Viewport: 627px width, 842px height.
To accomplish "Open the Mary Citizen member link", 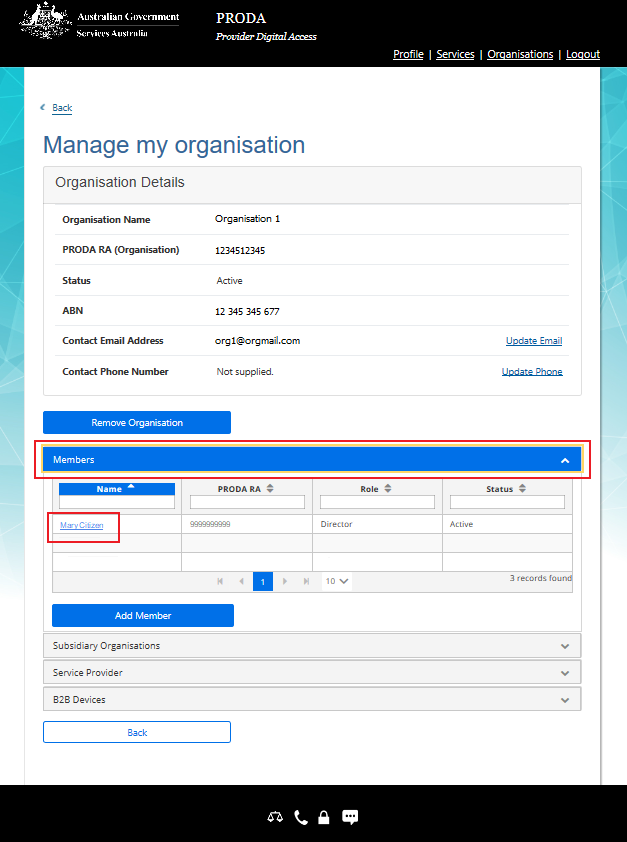I will pos(81,525).
